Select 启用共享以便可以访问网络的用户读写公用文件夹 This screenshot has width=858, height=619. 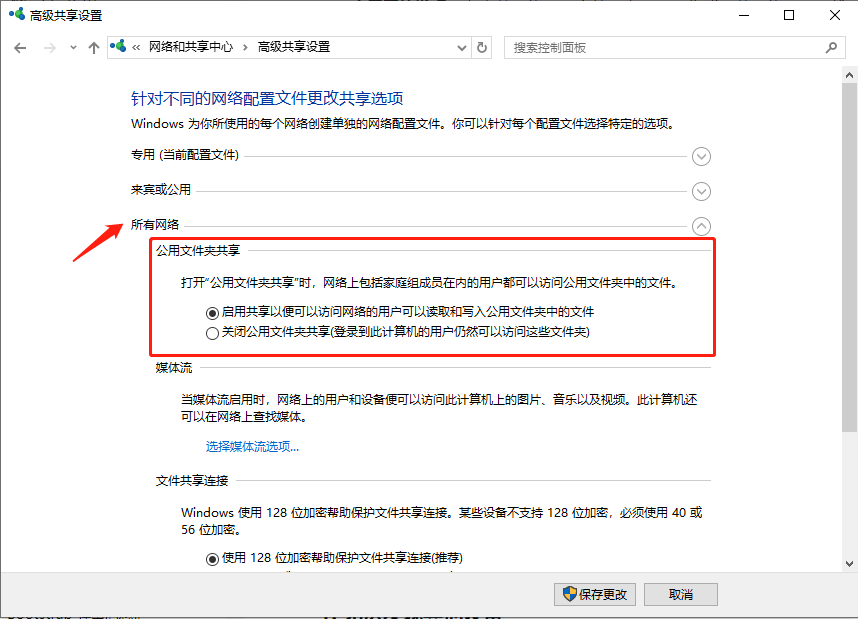(211, 314)
